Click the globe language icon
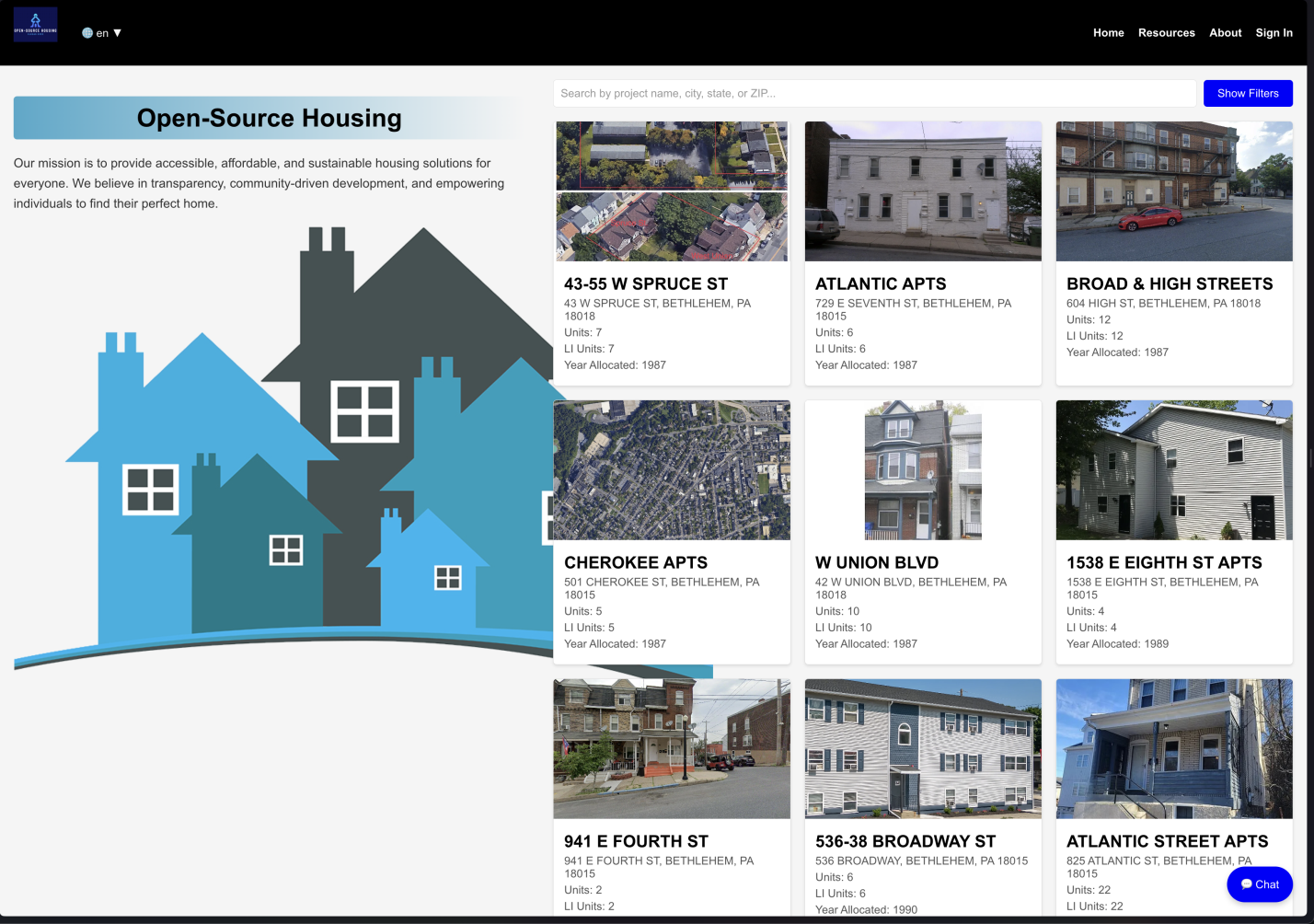 tap(87, 33)
